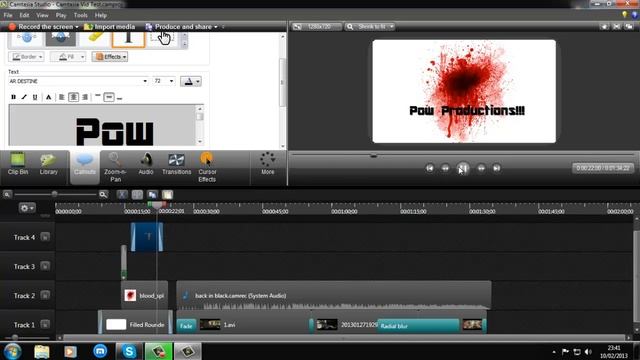640x360 pixels.
Task: Select the Radial blur transition clip
Action: click(x=418, y=326)
